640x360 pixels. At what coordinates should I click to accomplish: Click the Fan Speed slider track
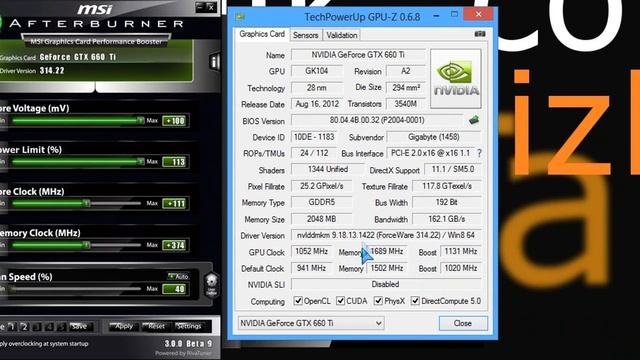point(76,289)
